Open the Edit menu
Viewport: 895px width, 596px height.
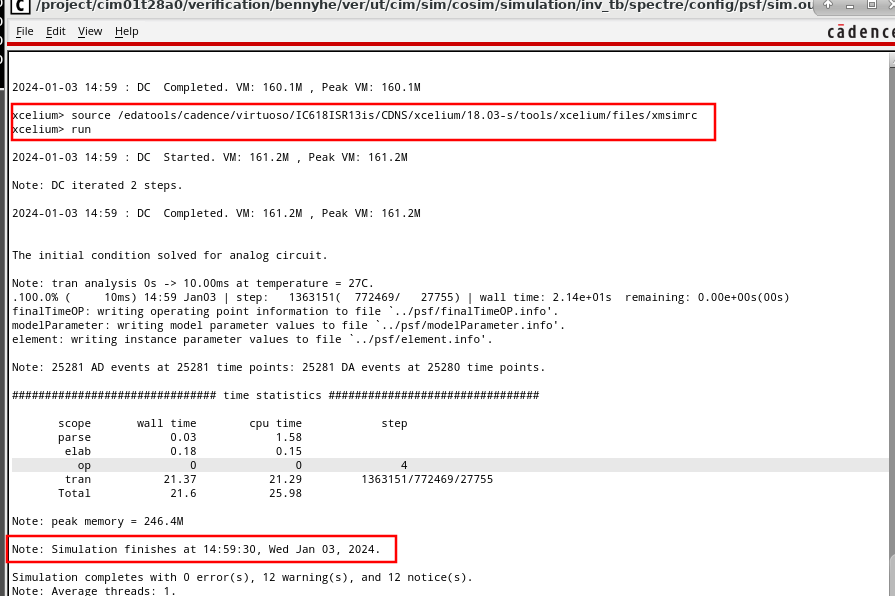56,31
